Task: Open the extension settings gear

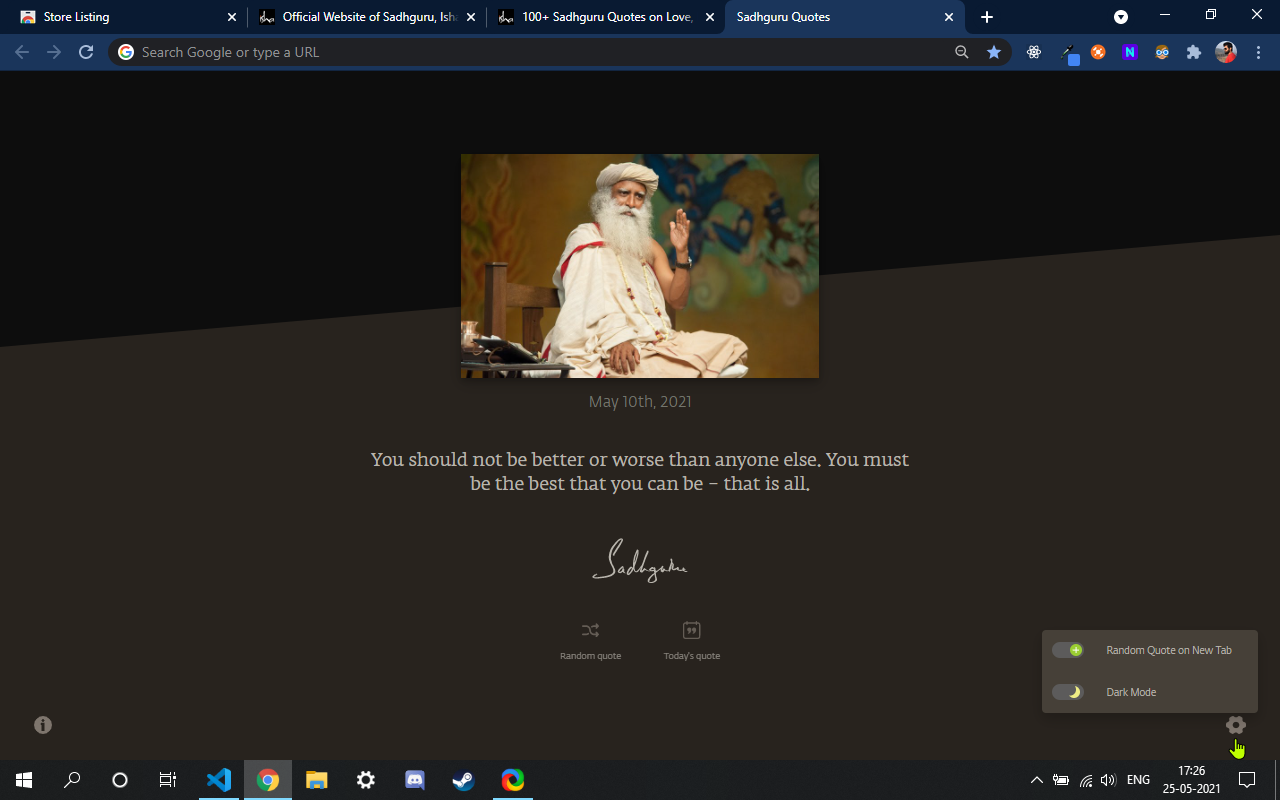Action: tap(1235, 724)
